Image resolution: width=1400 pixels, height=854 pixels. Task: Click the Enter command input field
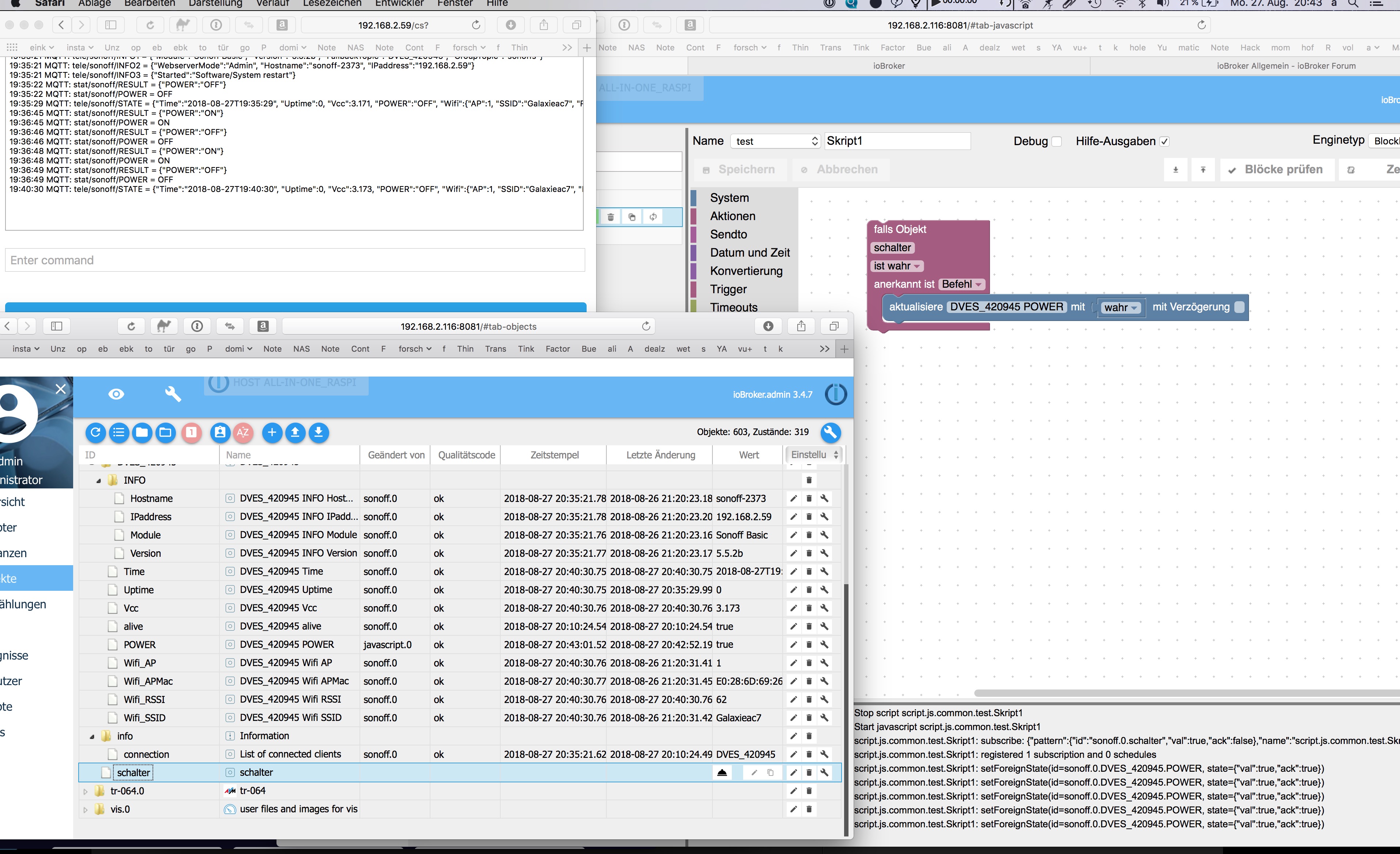tap(294, 260)
